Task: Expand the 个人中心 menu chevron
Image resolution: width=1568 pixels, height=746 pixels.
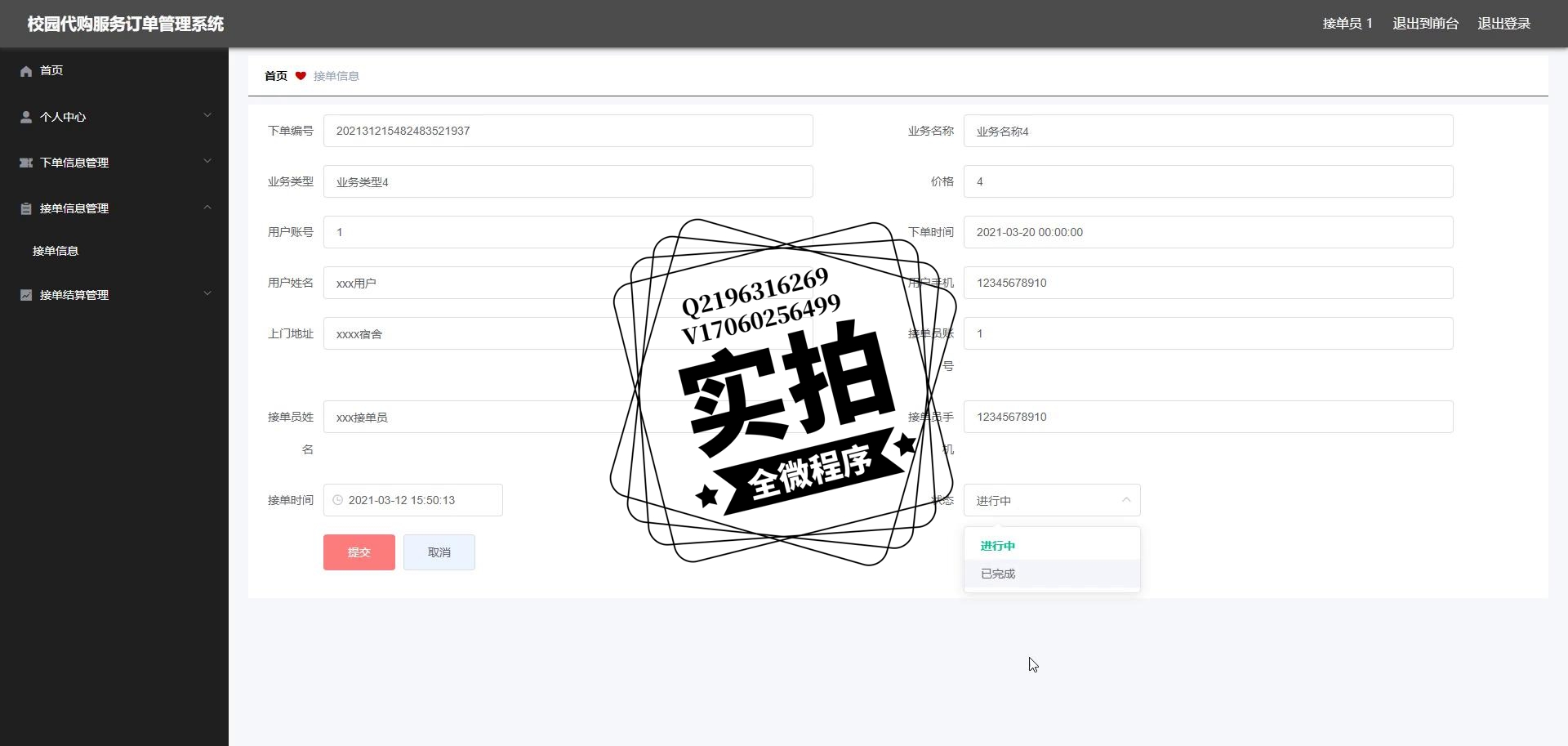Action: [x=207, y=115]
